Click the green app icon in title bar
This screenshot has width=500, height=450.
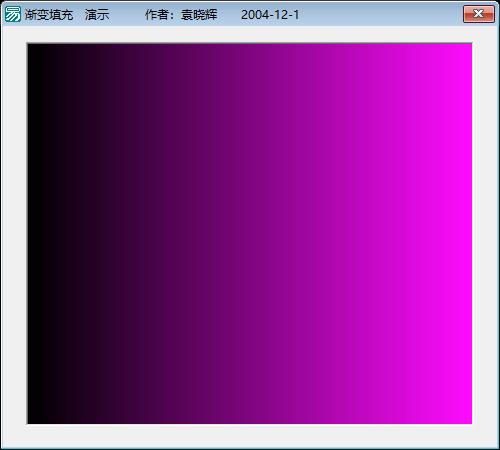tap(13, 14)
